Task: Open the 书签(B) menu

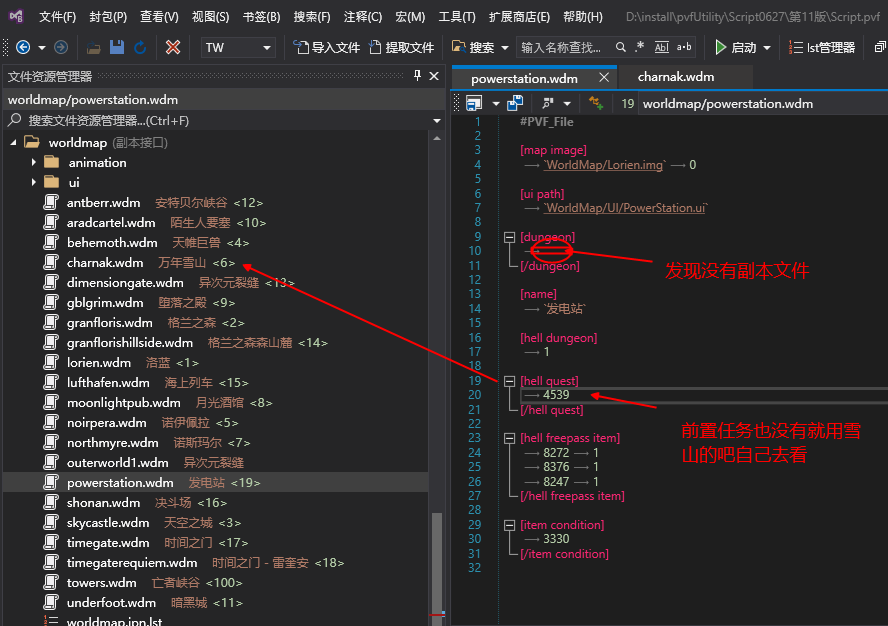Action: pos(261,17)
